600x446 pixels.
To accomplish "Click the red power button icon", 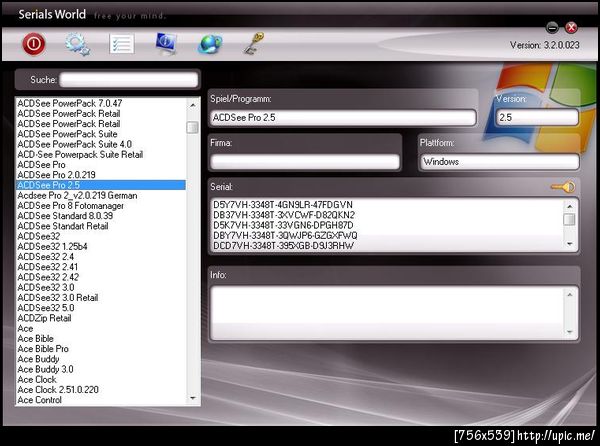I will point(34,44).
